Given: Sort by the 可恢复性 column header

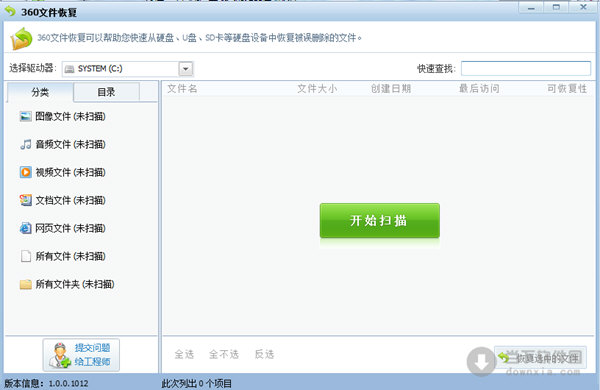Looking at the screenshot, I should coord(567,89).
